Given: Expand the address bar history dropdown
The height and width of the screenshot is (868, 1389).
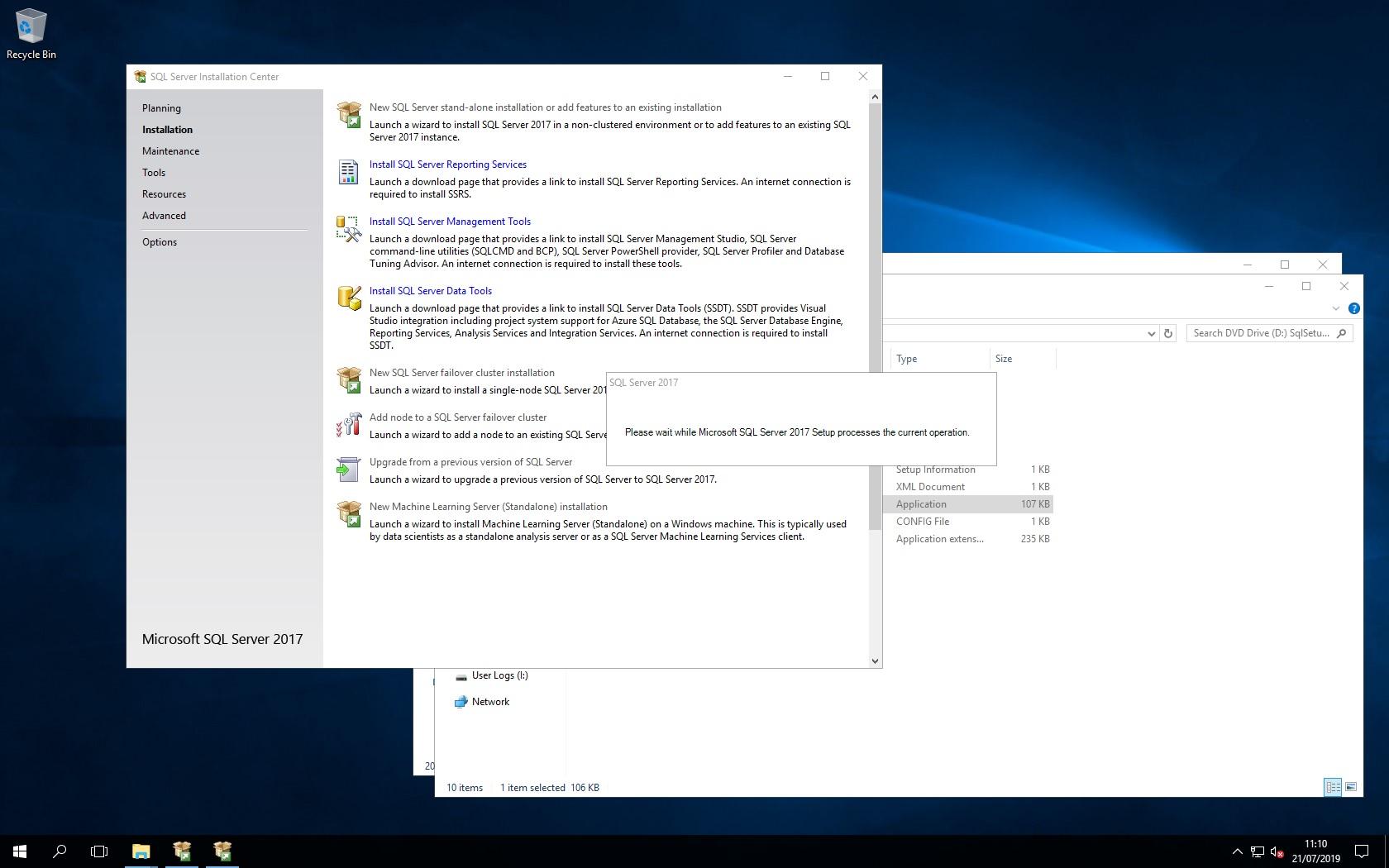Looking at the screenshot, I should click(1150, 334).
